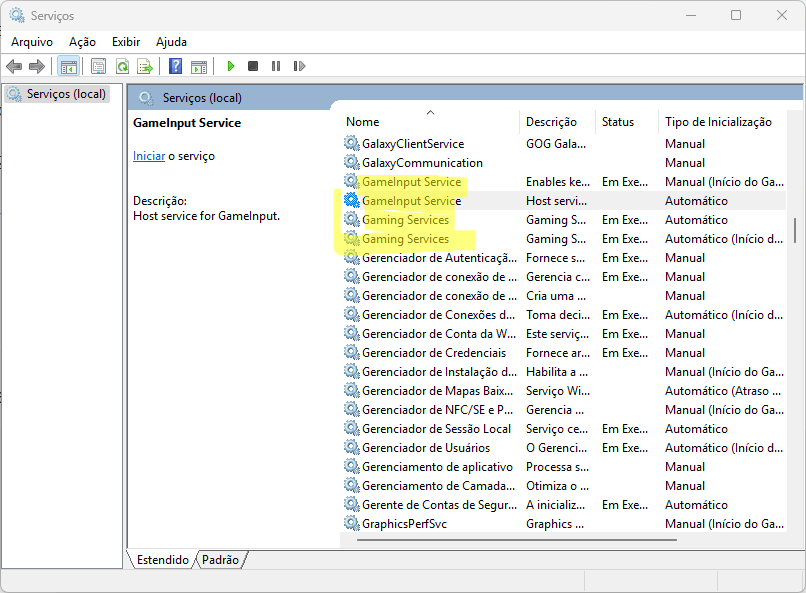This screenshot has height=593, width=806.
Task: Go forward with the right arrow toolbar icon
Action: [36, 66]
